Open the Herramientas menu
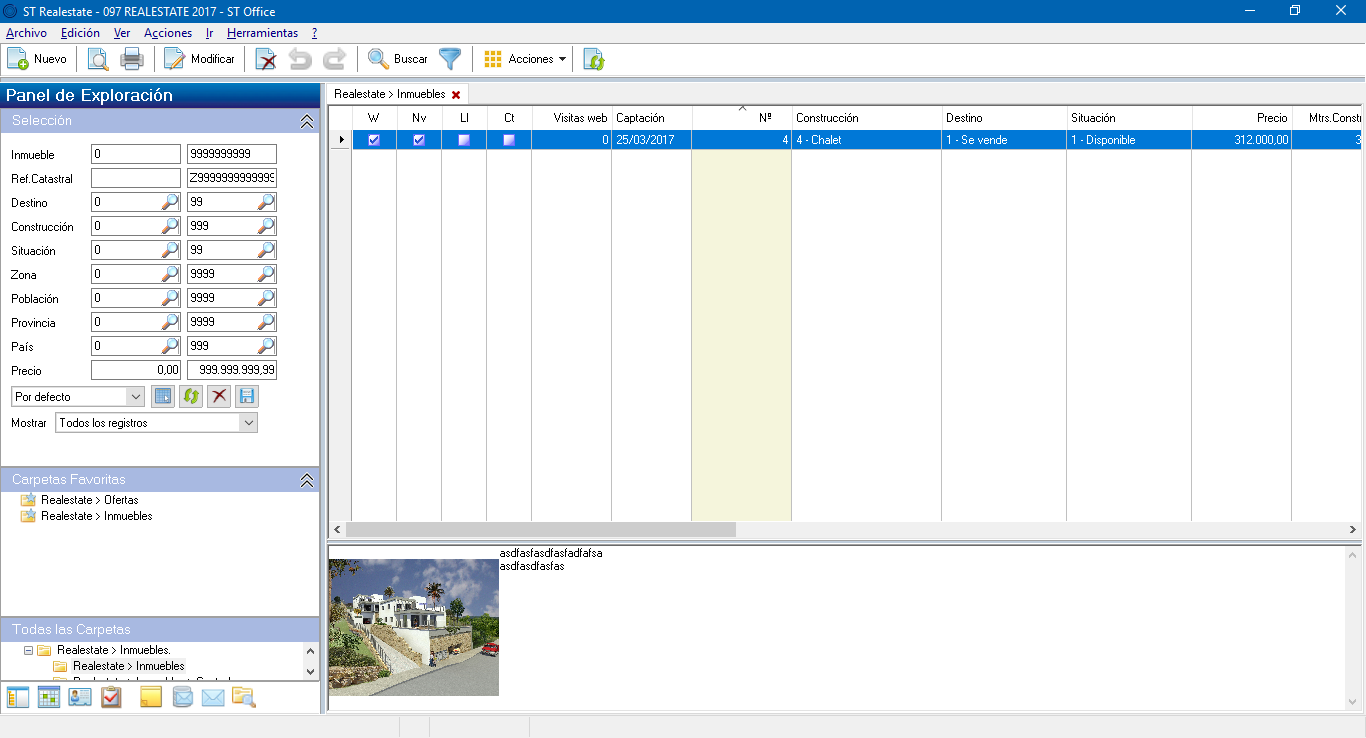This screenshot has width=1366, height=738. coord(262,33)
